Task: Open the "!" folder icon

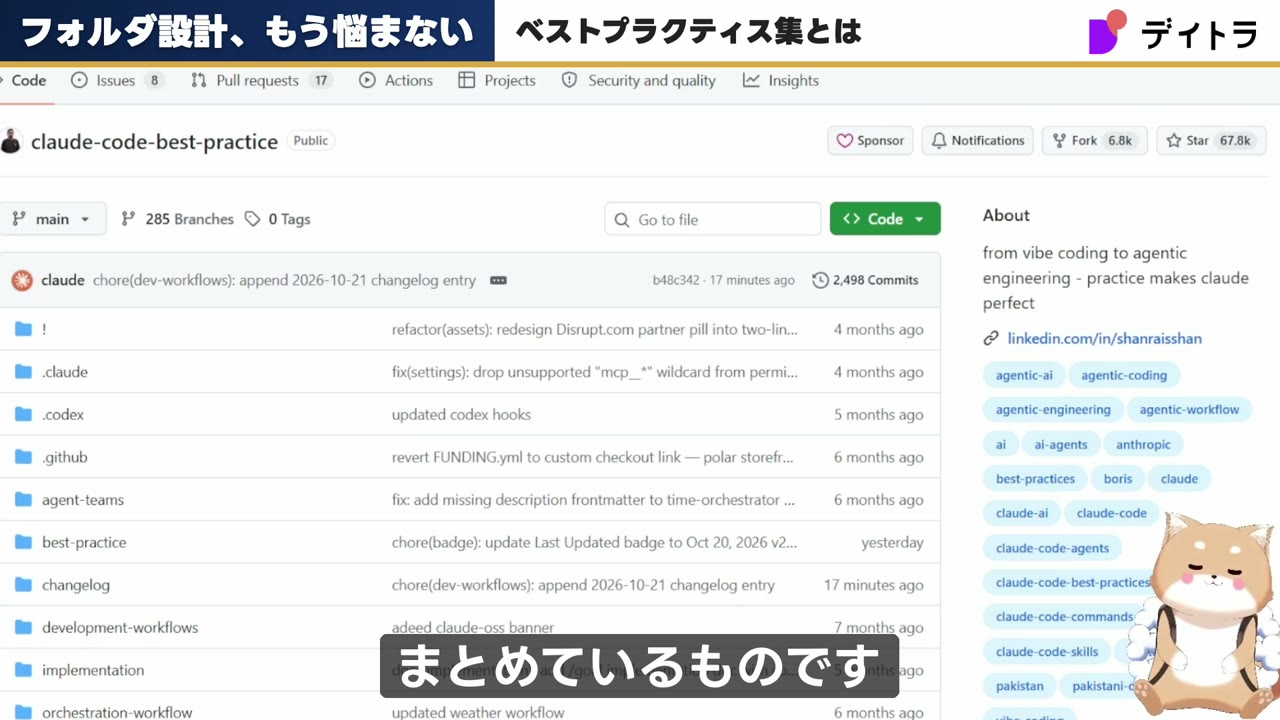Action: pyautogui.click(x=24, y=329)
